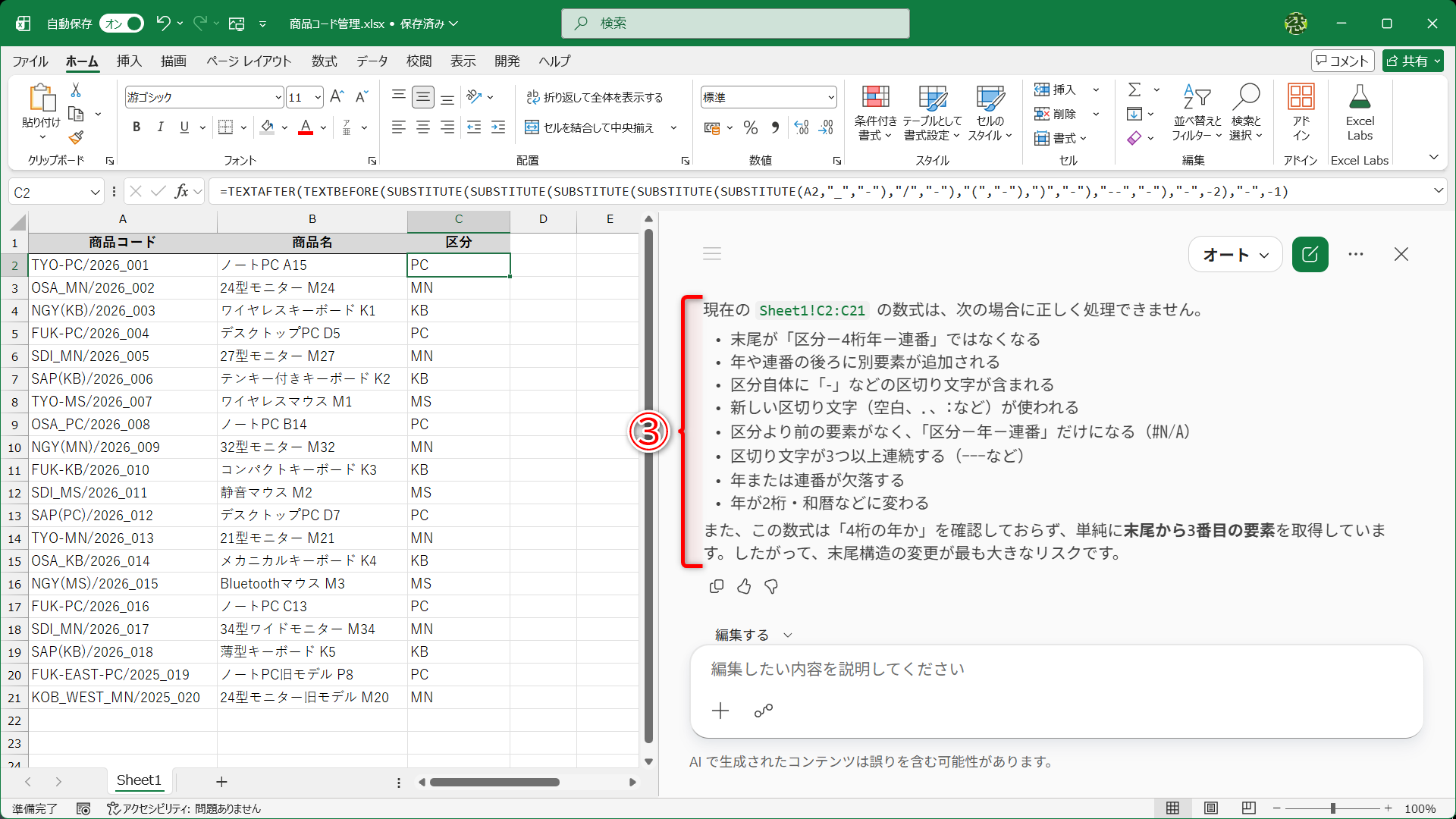Image resolution: width=1456 pixels, height=819 pixels.
Task: Click the thumbs down feedback icon
Action: 771,586
